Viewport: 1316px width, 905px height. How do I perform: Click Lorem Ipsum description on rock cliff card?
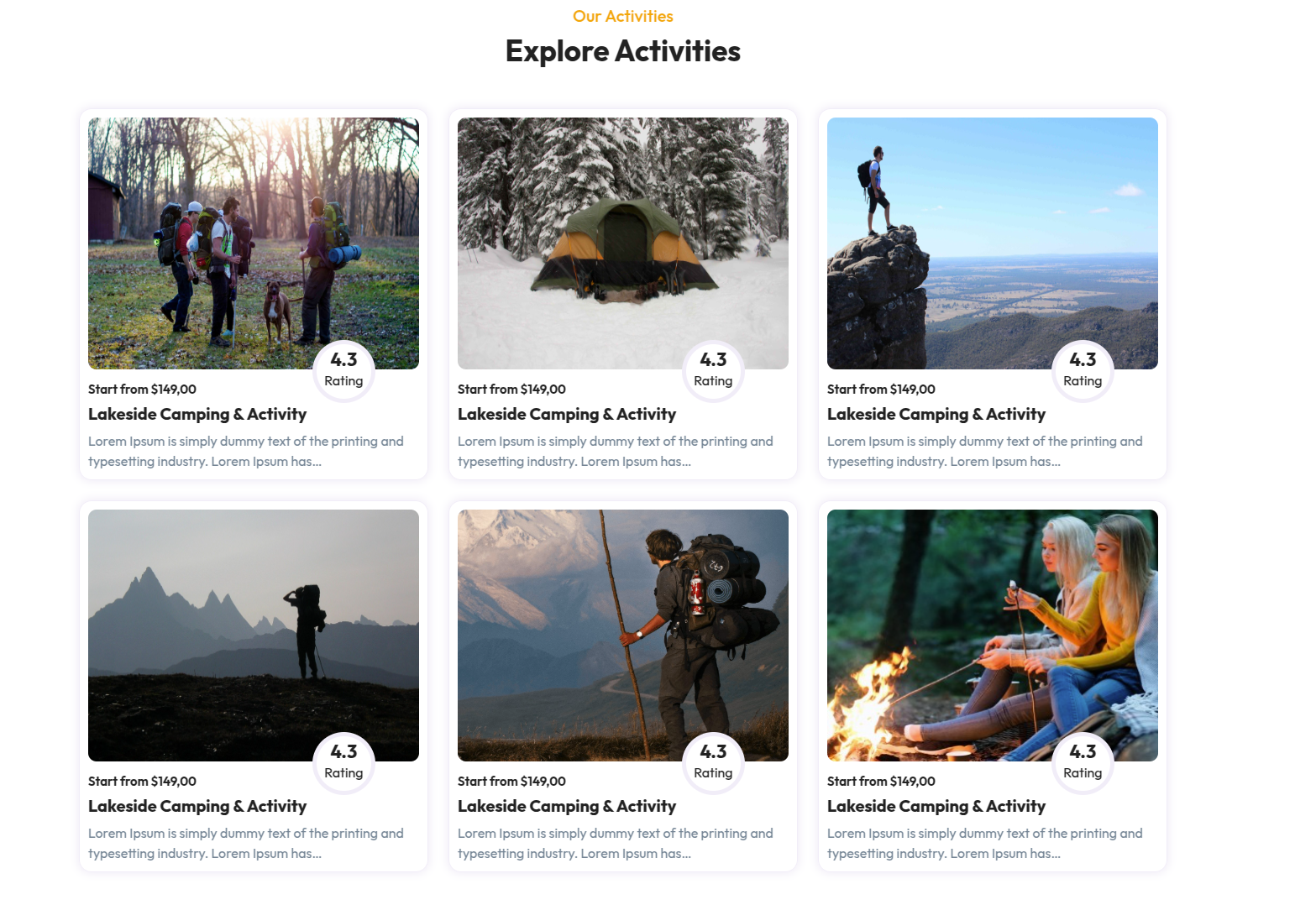[985, 452]
